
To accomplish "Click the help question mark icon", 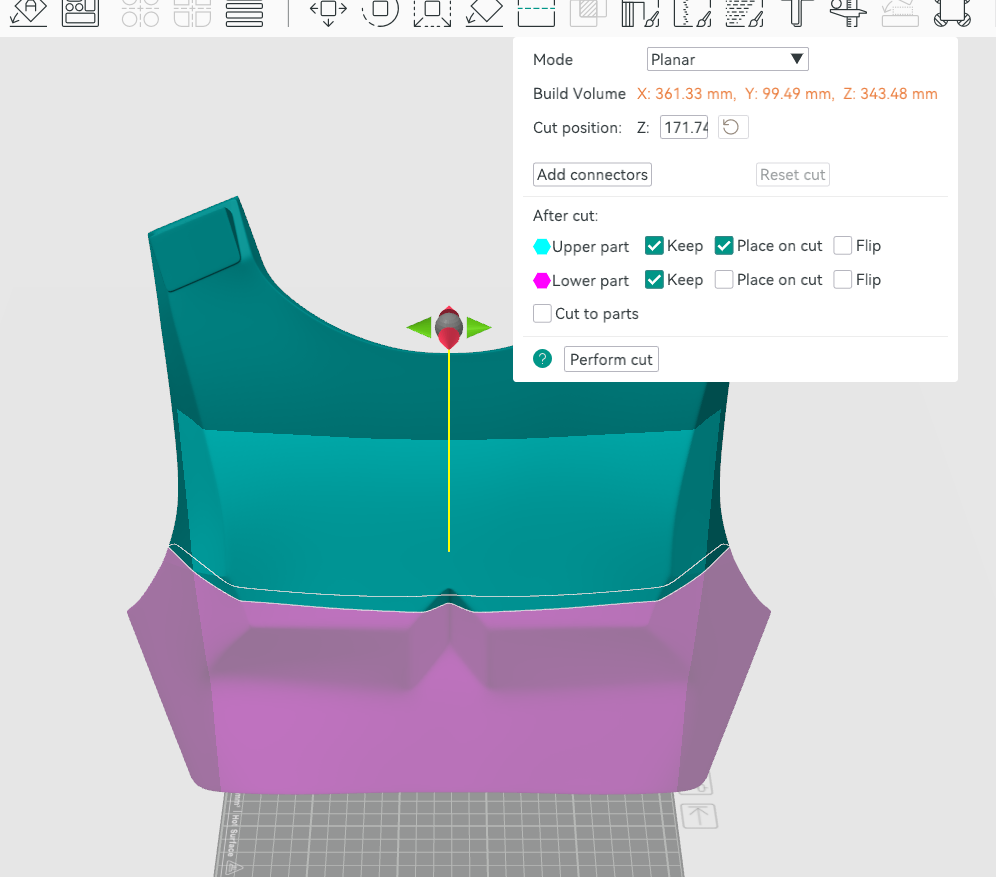I will tap(542, 358).
